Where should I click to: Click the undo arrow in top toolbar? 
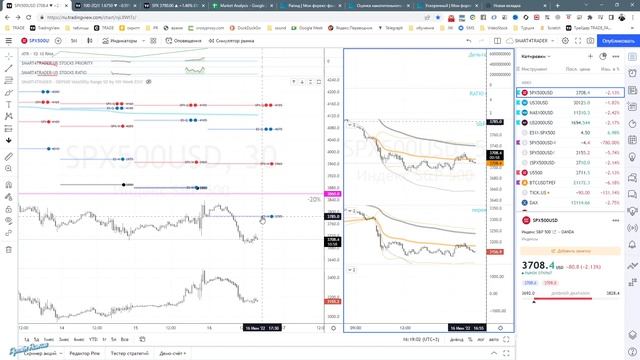[469, 41]
